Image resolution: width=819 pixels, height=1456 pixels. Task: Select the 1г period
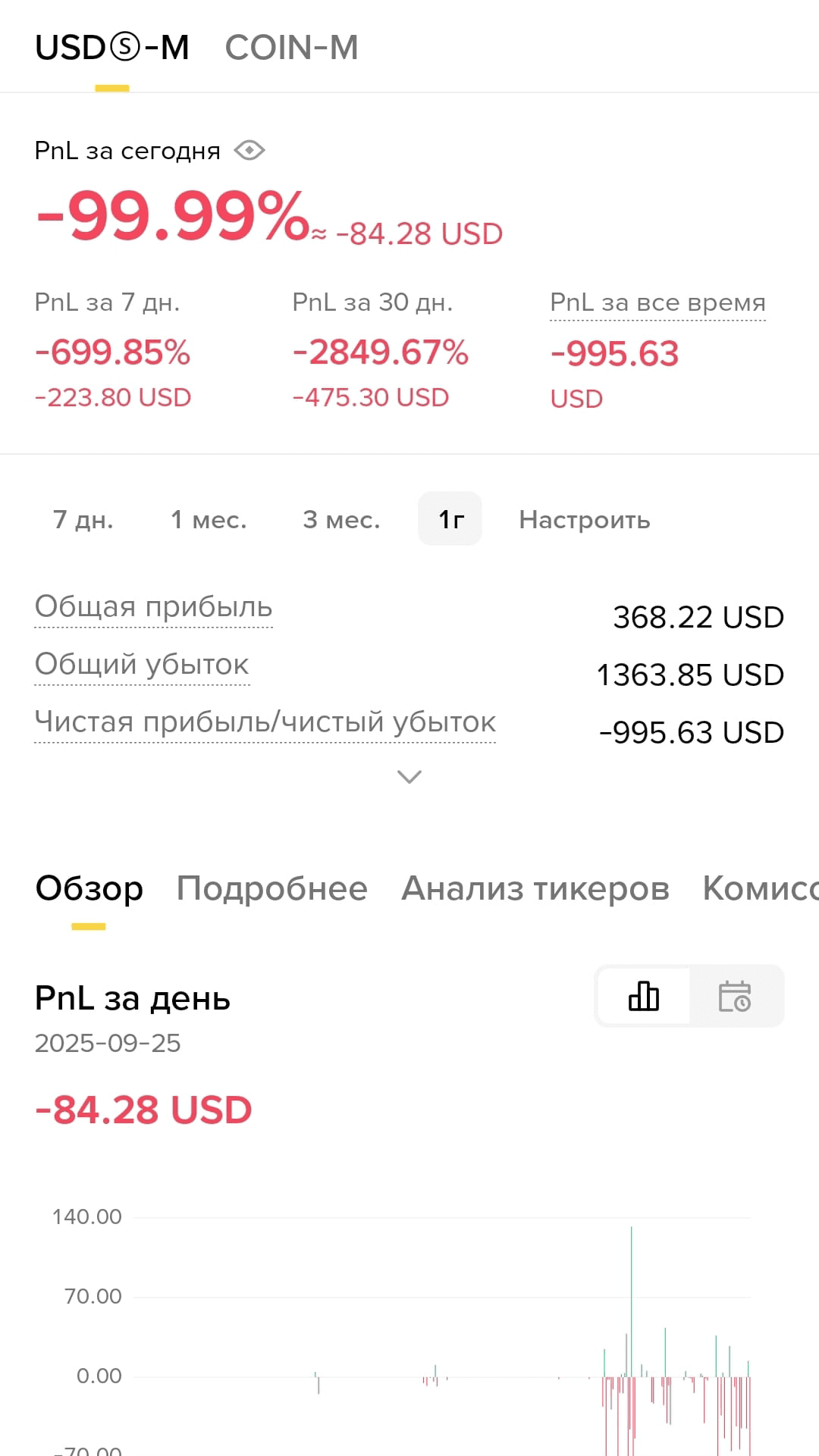tap(450, 519)
